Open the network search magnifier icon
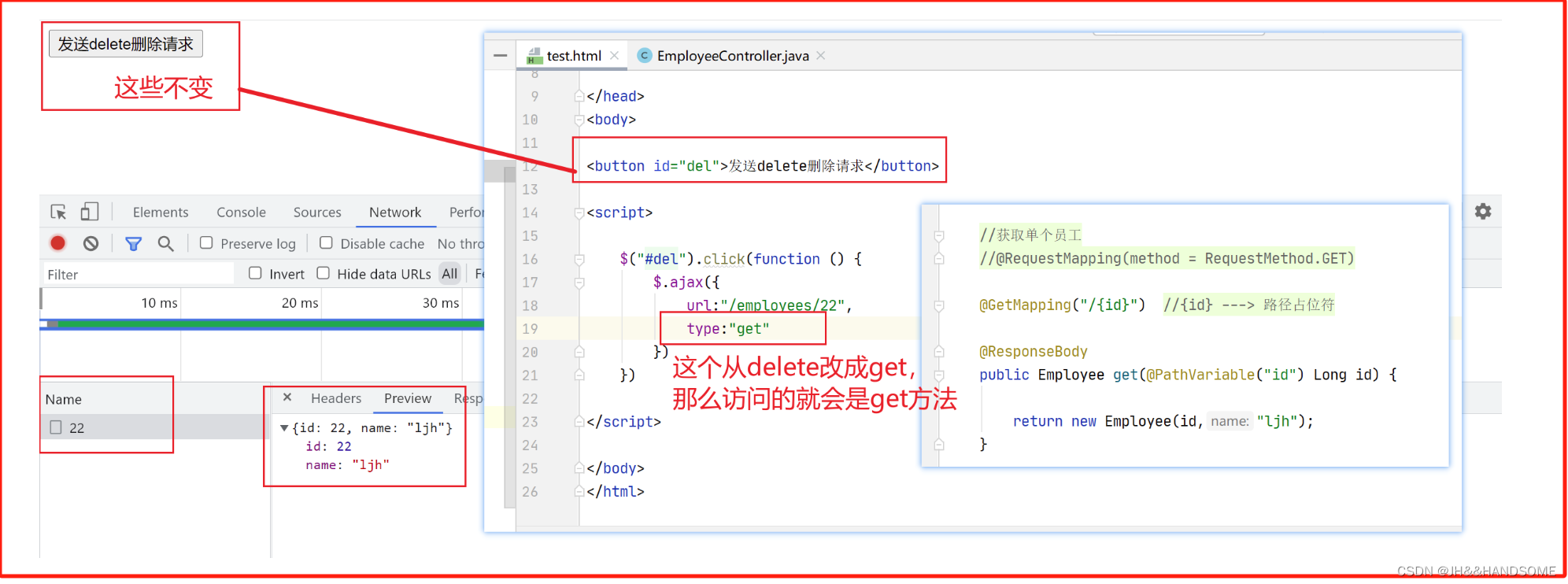 [165, 244]
